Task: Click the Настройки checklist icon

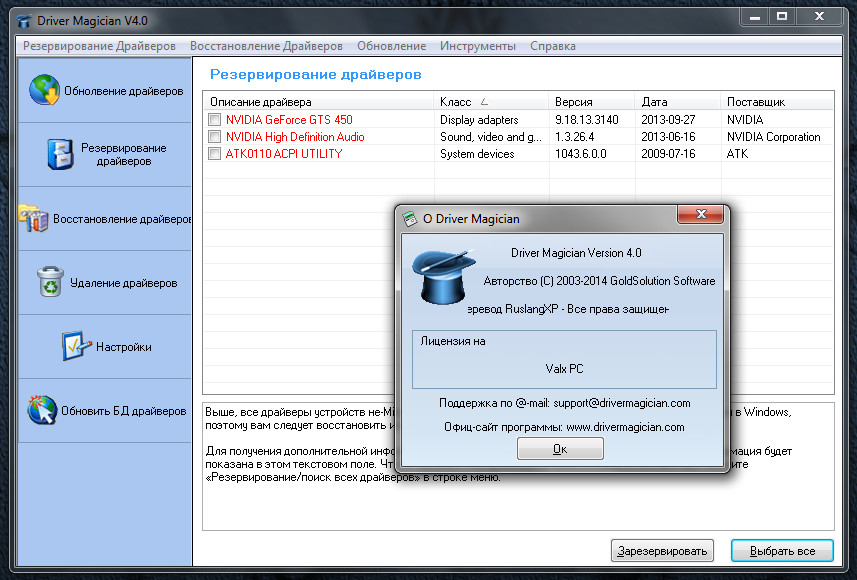Action: click(x=76, y=346)
